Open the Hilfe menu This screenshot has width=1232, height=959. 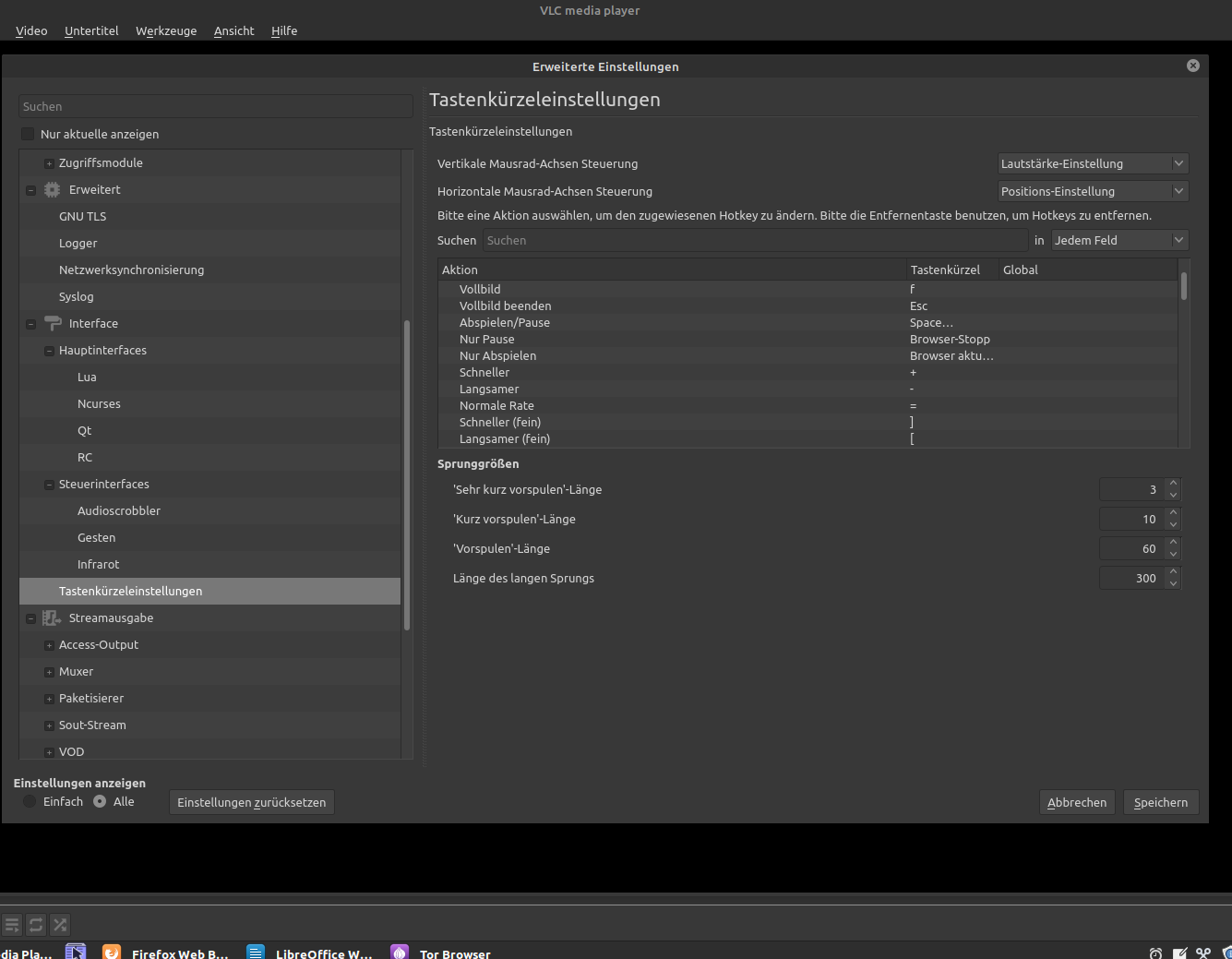point(284,30)
